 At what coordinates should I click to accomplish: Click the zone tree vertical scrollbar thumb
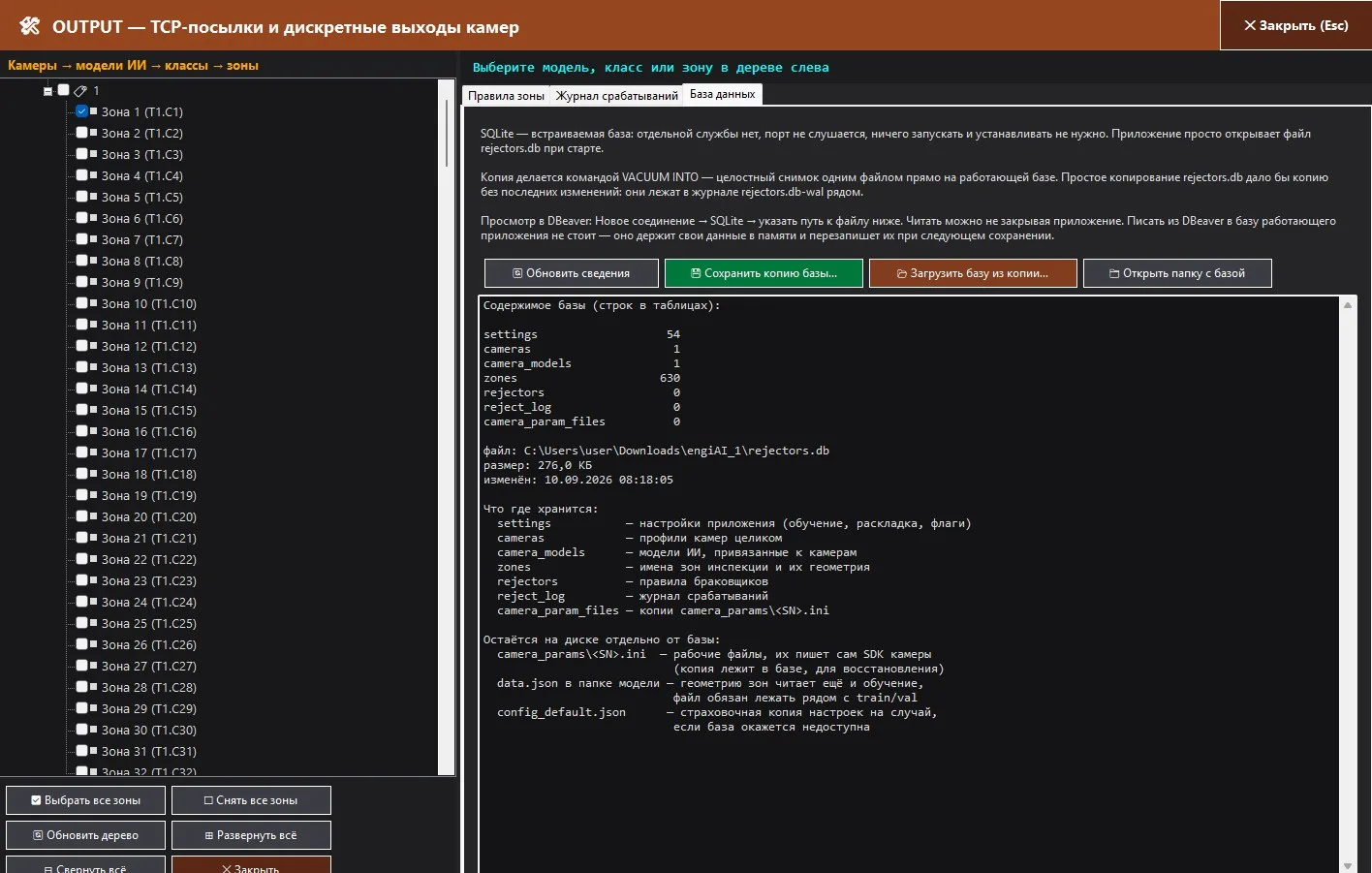447,133
